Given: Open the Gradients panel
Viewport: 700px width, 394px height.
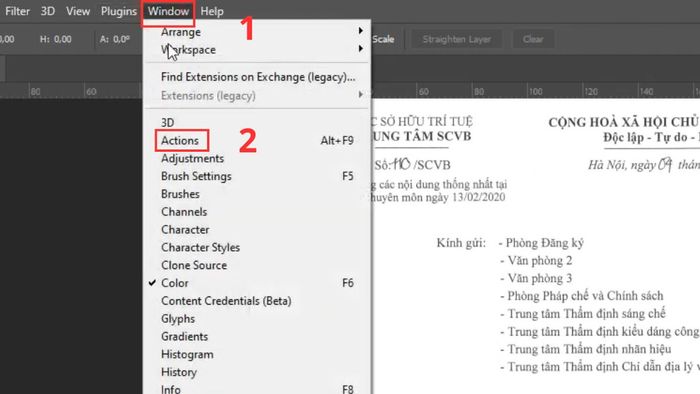Looking at the screenshot, I should tap(257, 337).
